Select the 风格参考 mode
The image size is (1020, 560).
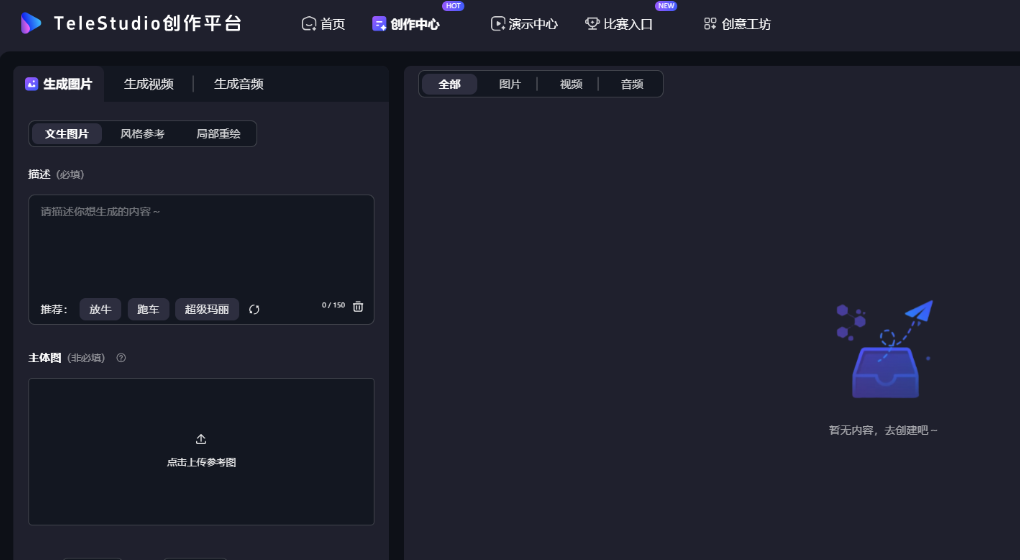point(142,134)
